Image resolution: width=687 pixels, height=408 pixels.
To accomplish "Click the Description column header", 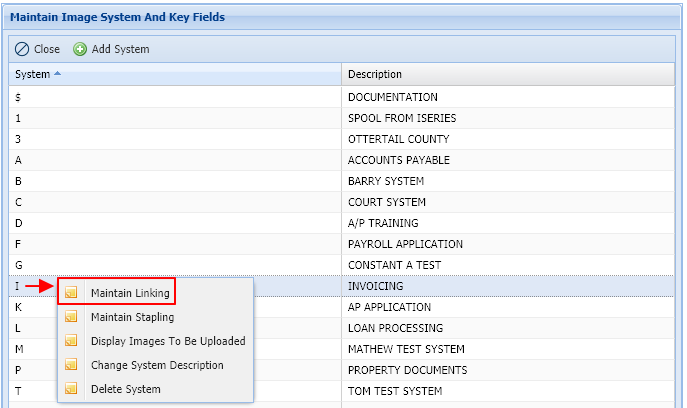I will (x=375, y=74).
